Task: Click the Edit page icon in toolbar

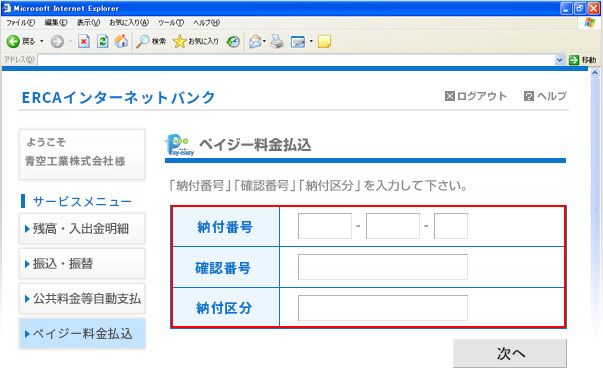Action: pos(298,42)
